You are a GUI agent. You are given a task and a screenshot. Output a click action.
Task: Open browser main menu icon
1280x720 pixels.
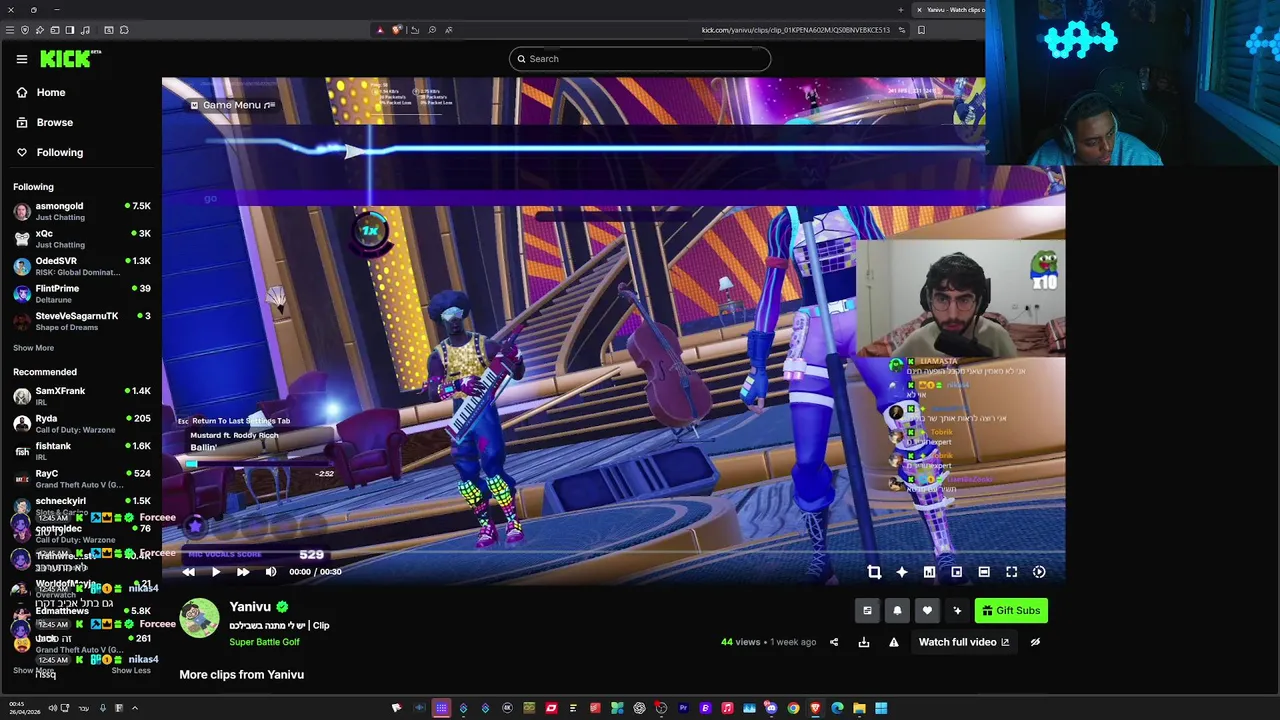pyautogui.click(x=10, y=30)
